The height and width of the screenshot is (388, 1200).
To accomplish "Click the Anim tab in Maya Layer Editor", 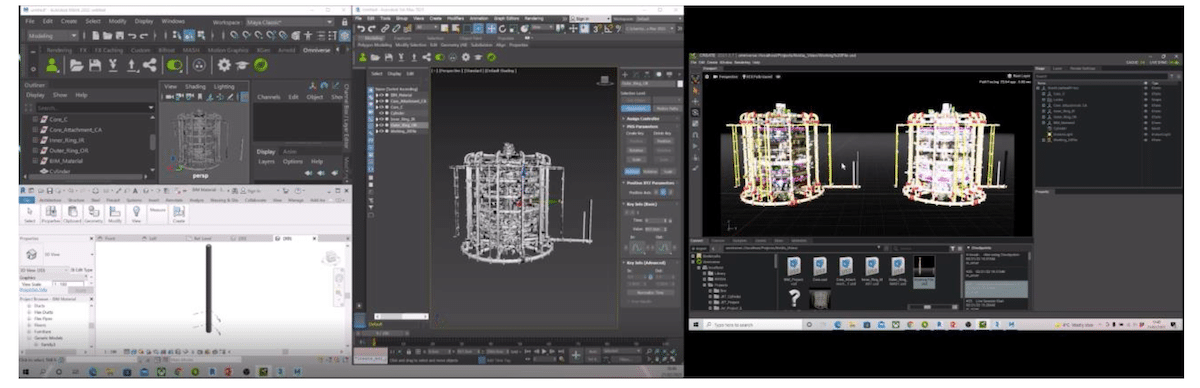I will (291, 152).
